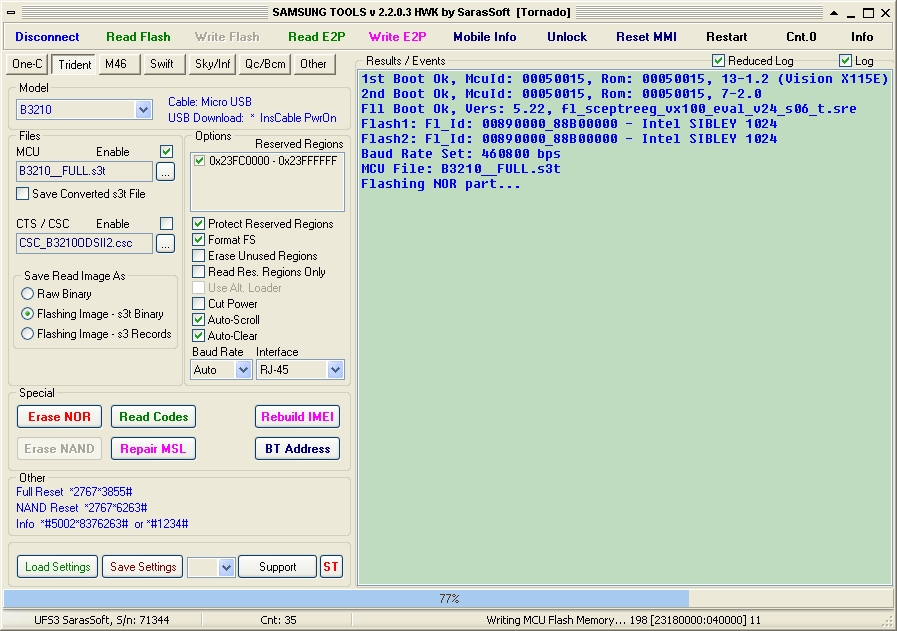Select the Trident tab
This screenshot has width=897, height=631.
[74, 64]
